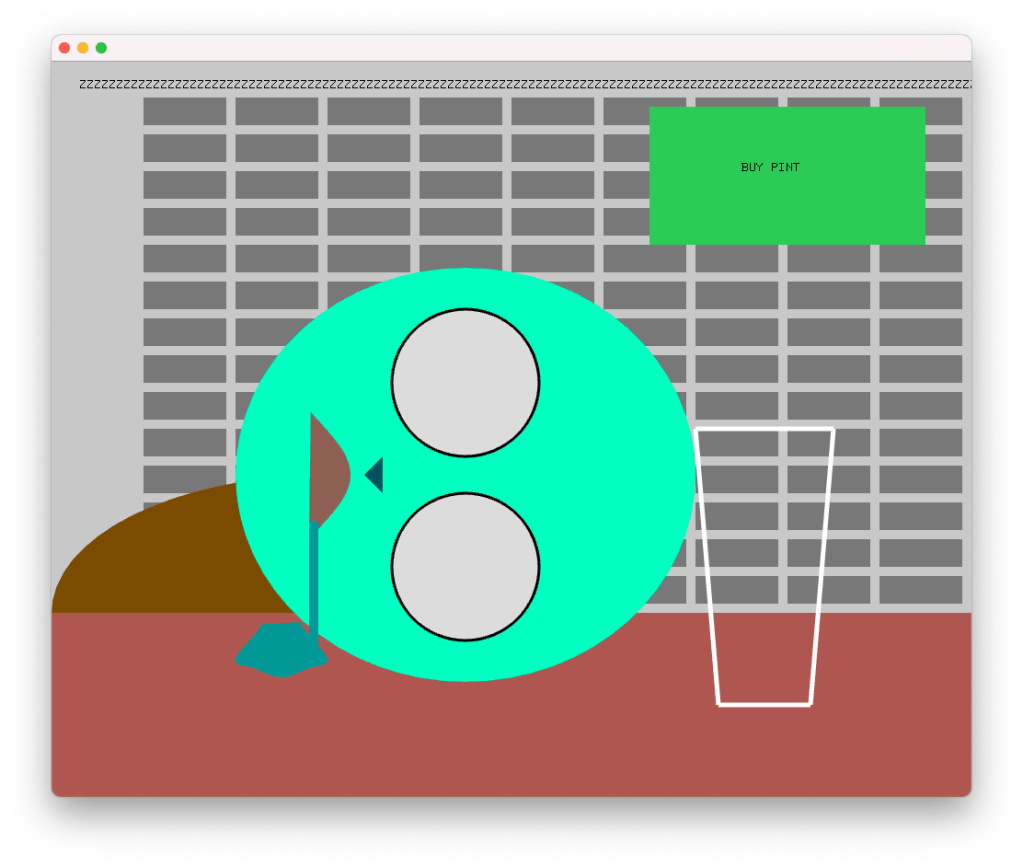This screenshot has width=1023, height=865.
Task: Click the bottom edge of the pint glass
Action: tap(765, 704)
